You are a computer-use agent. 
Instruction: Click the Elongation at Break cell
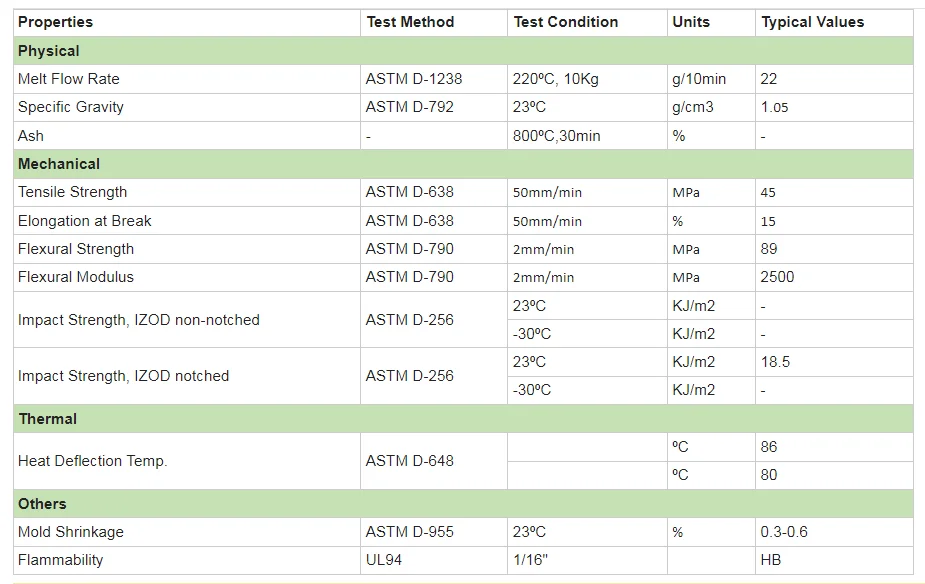click(x=84, y=221)
